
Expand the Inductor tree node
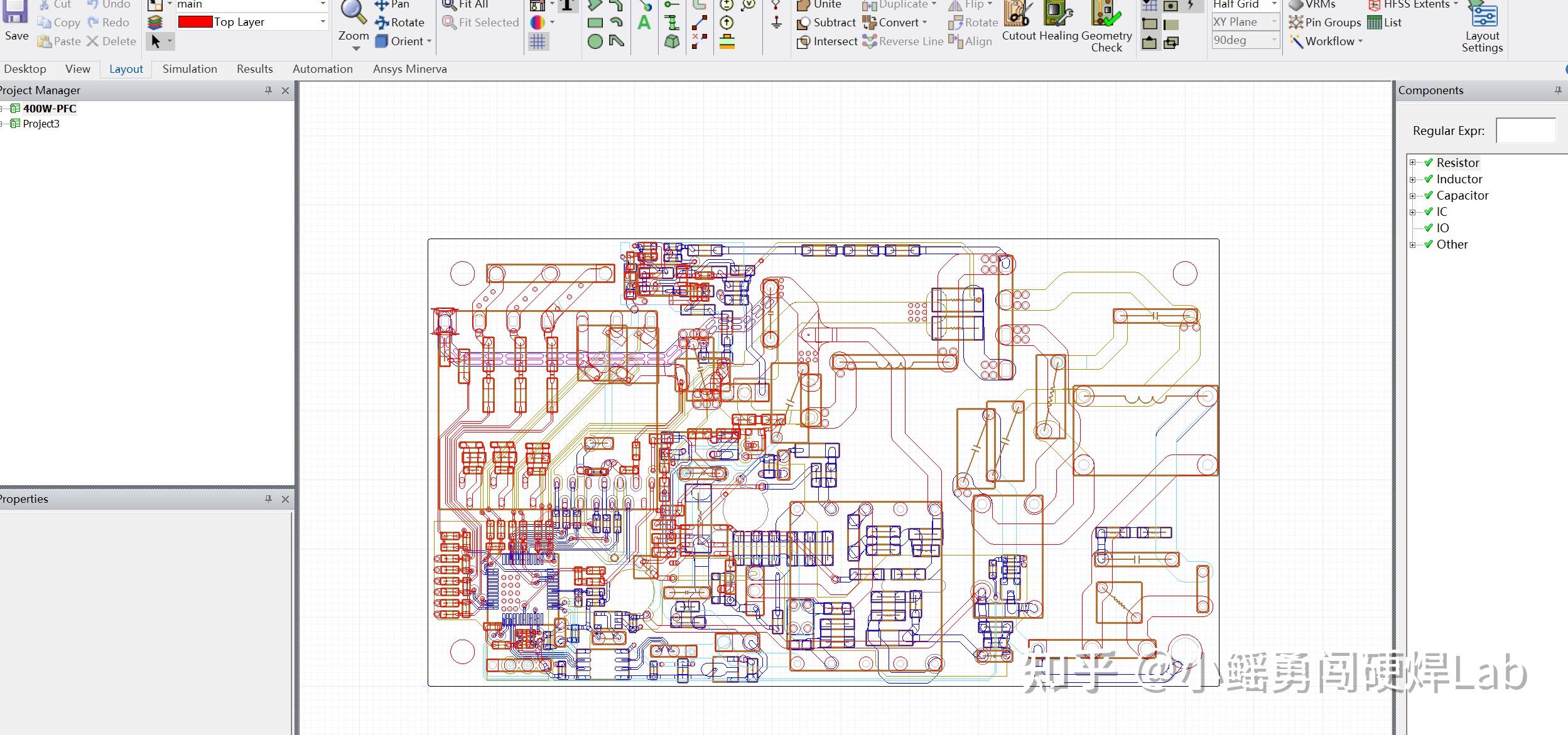(1414, 179)
